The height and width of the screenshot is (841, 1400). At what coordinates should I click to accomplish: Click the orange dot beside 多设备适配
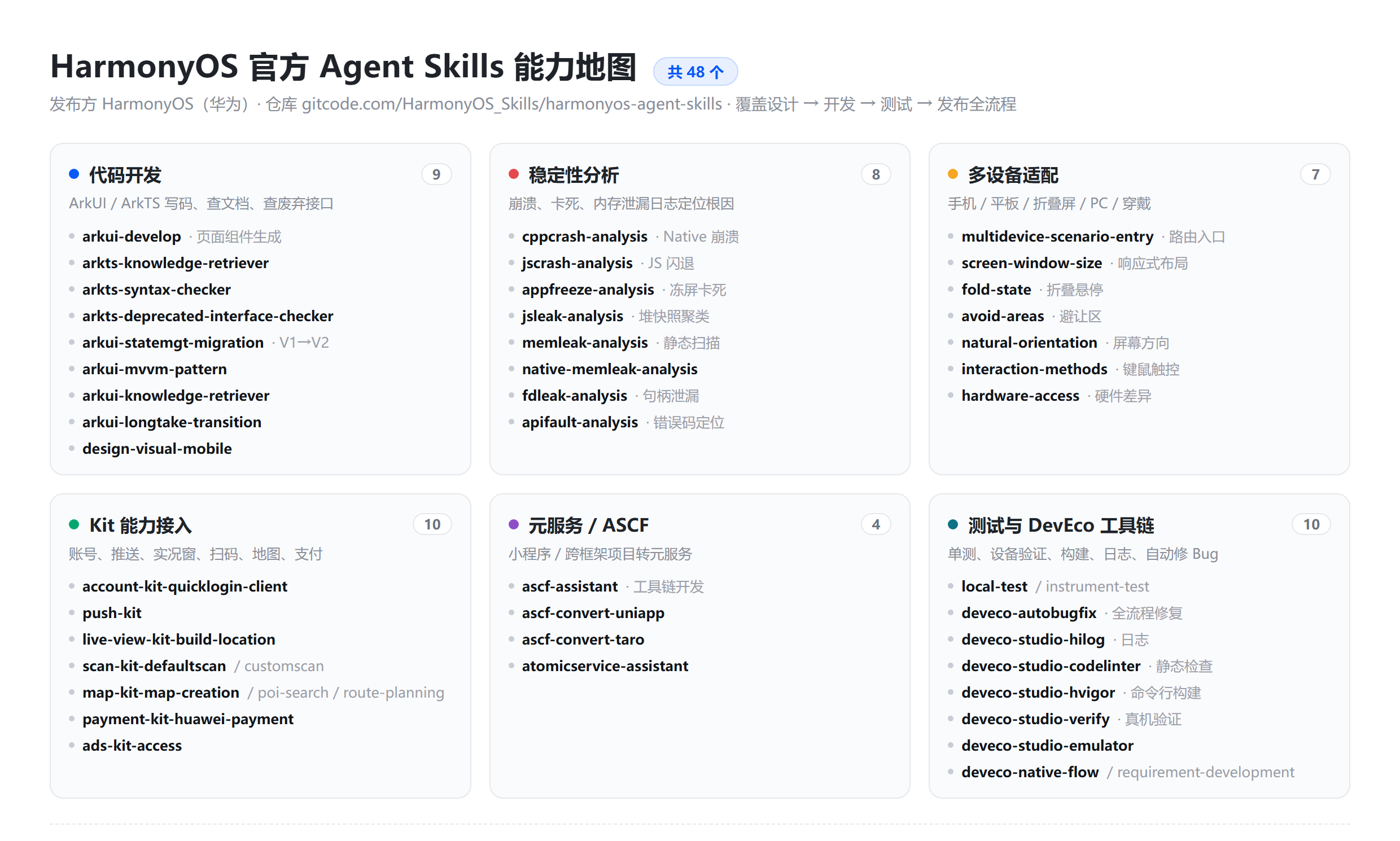[x=953, y=174]
